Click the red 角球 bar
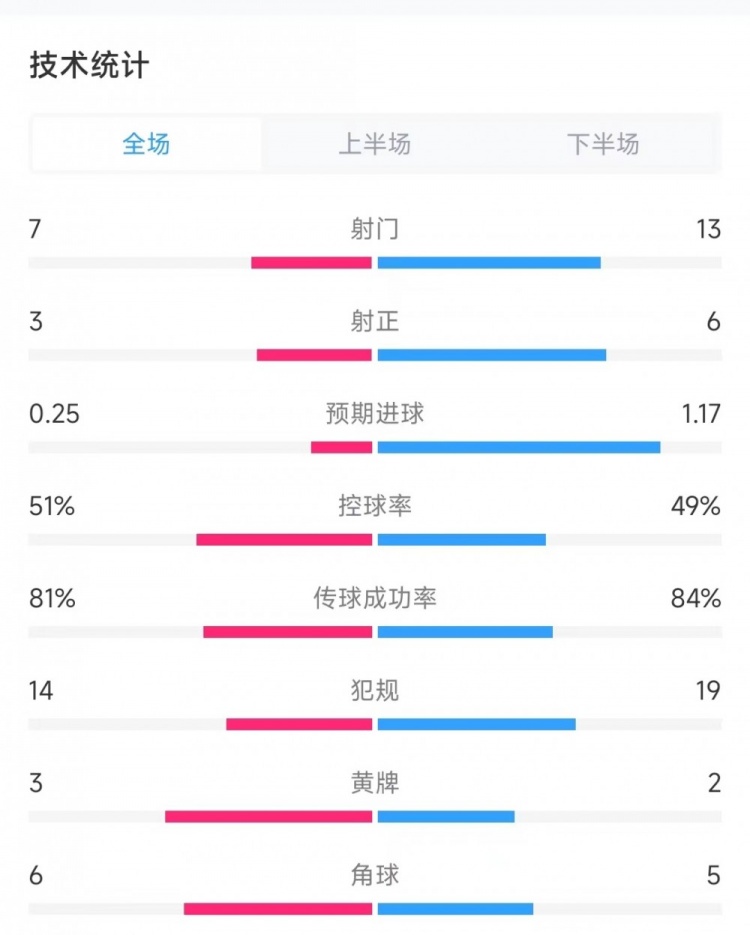Viewport: 750px width, 935px height. click(x=278, y=909)
